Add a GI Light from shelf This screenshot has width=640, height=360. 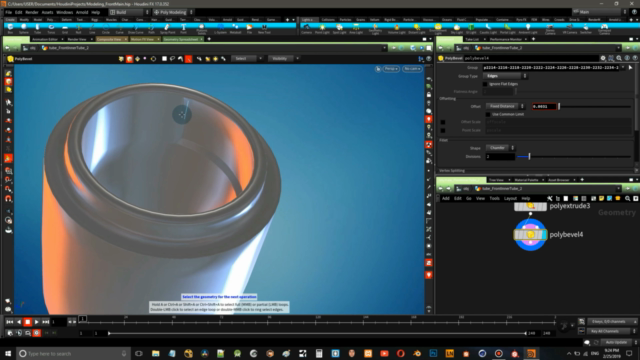[471, 29]
